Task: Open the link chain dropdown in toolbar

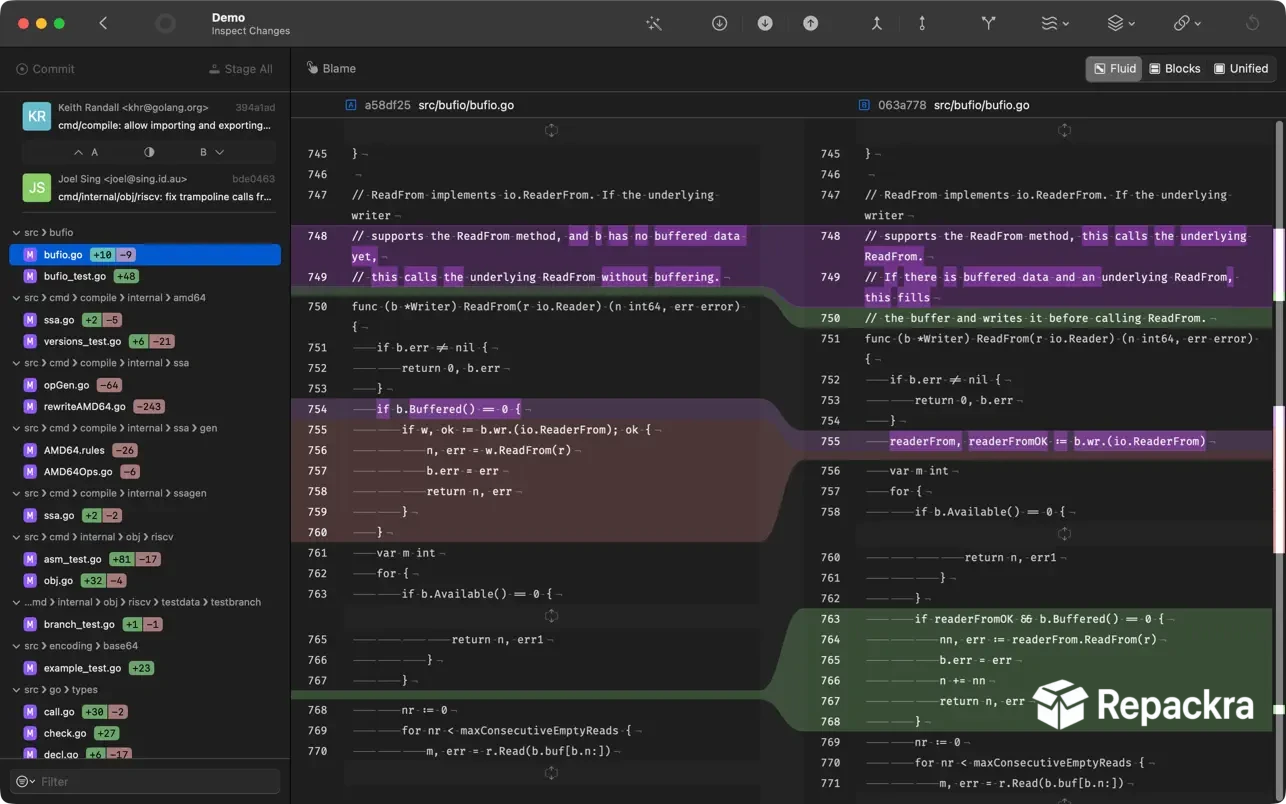Action: (x=1187, y=23)
